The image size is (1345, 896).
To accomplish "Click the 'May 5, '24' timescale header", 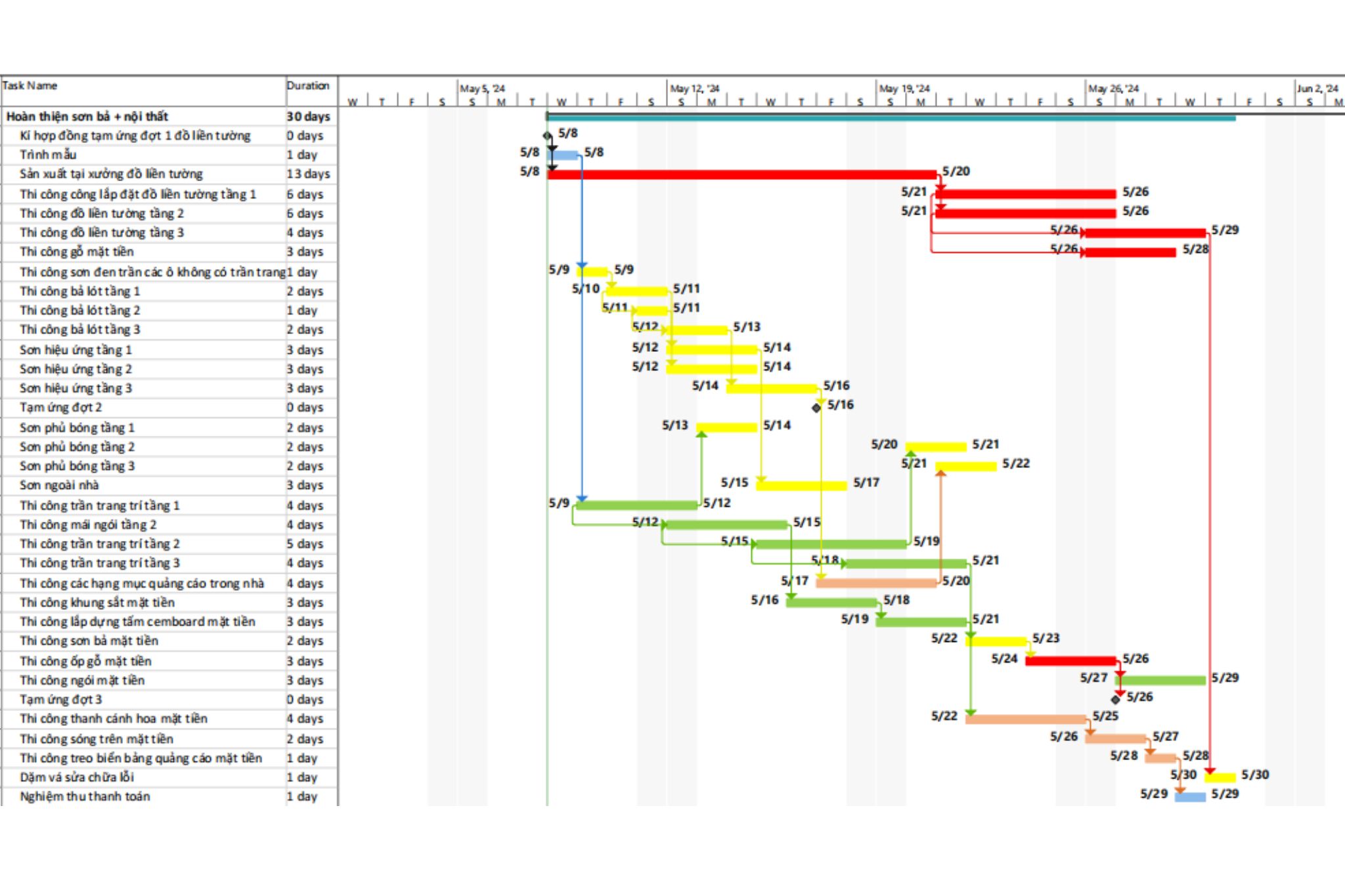I will click(483, 89).
